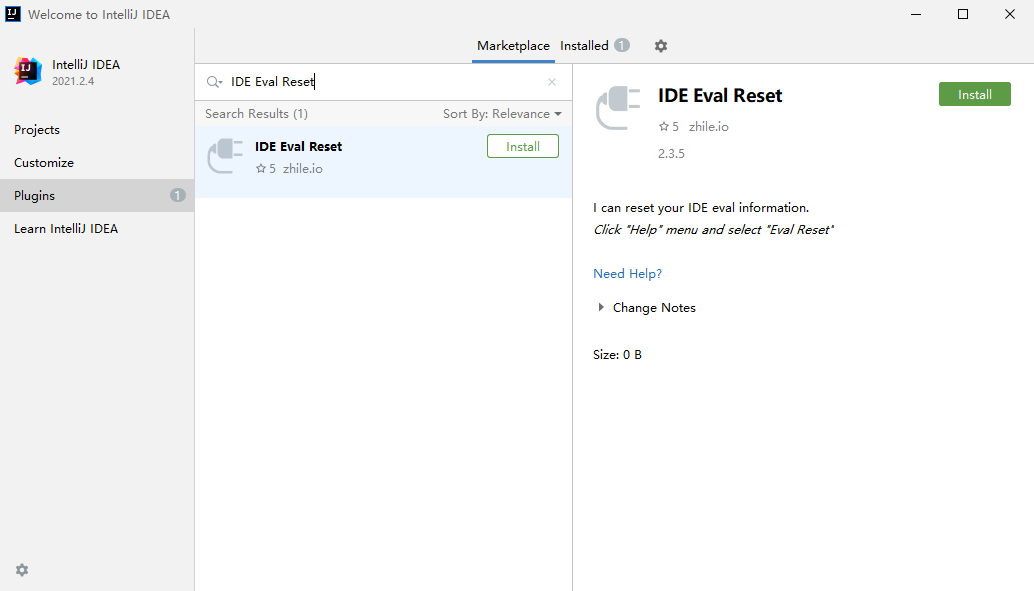Click the search magnifier history icon

pos(214,82)
